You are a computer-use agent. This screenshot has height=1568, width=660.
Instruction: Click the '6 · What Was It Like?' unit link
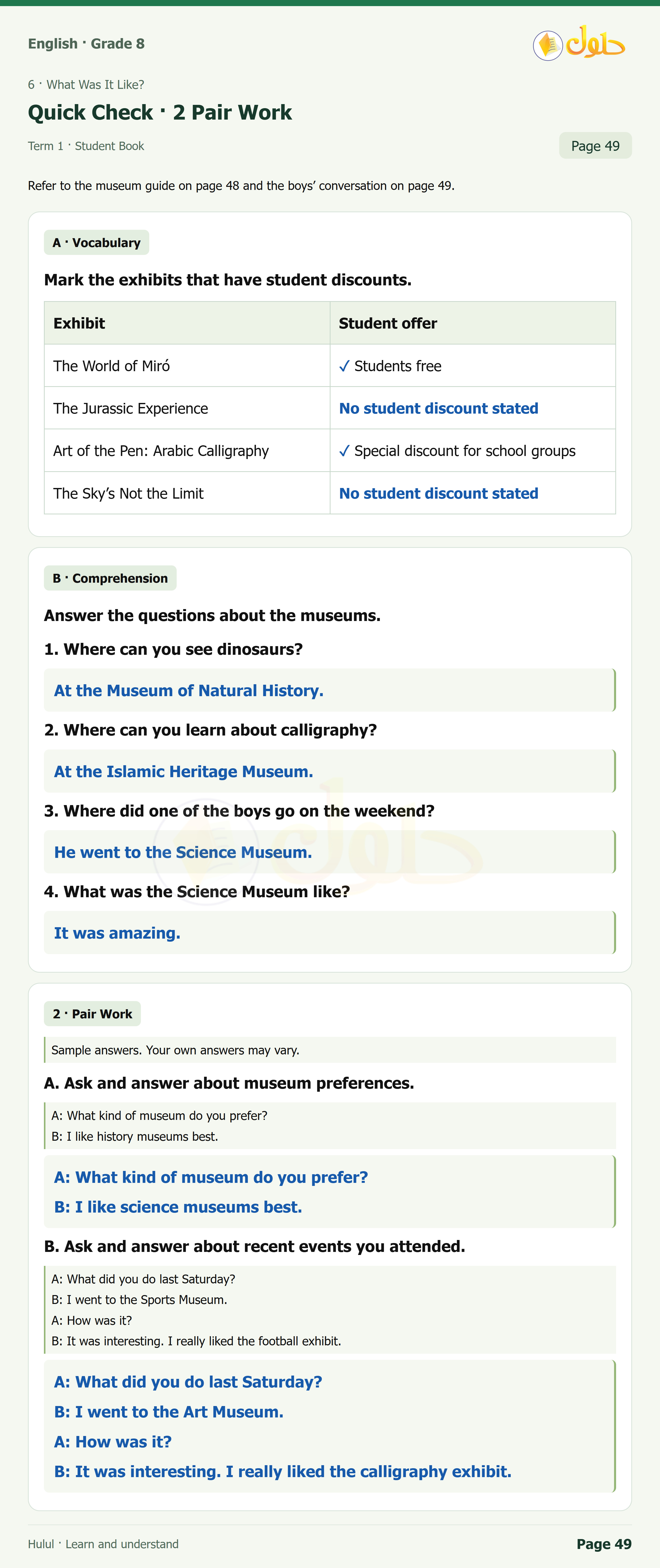(x=86, y=85)
